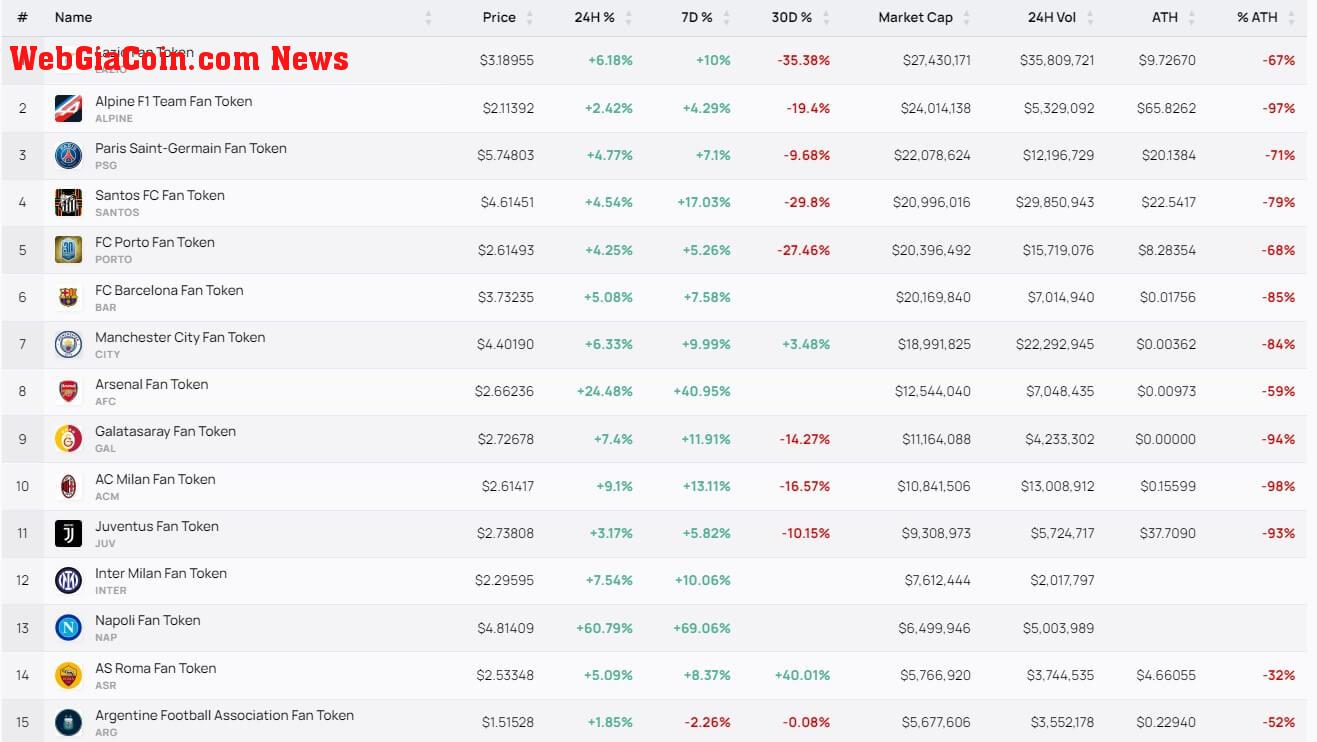Click the Santos FC logo icon
Viewport: 1317px width, 742px height.
click(68, 202)
